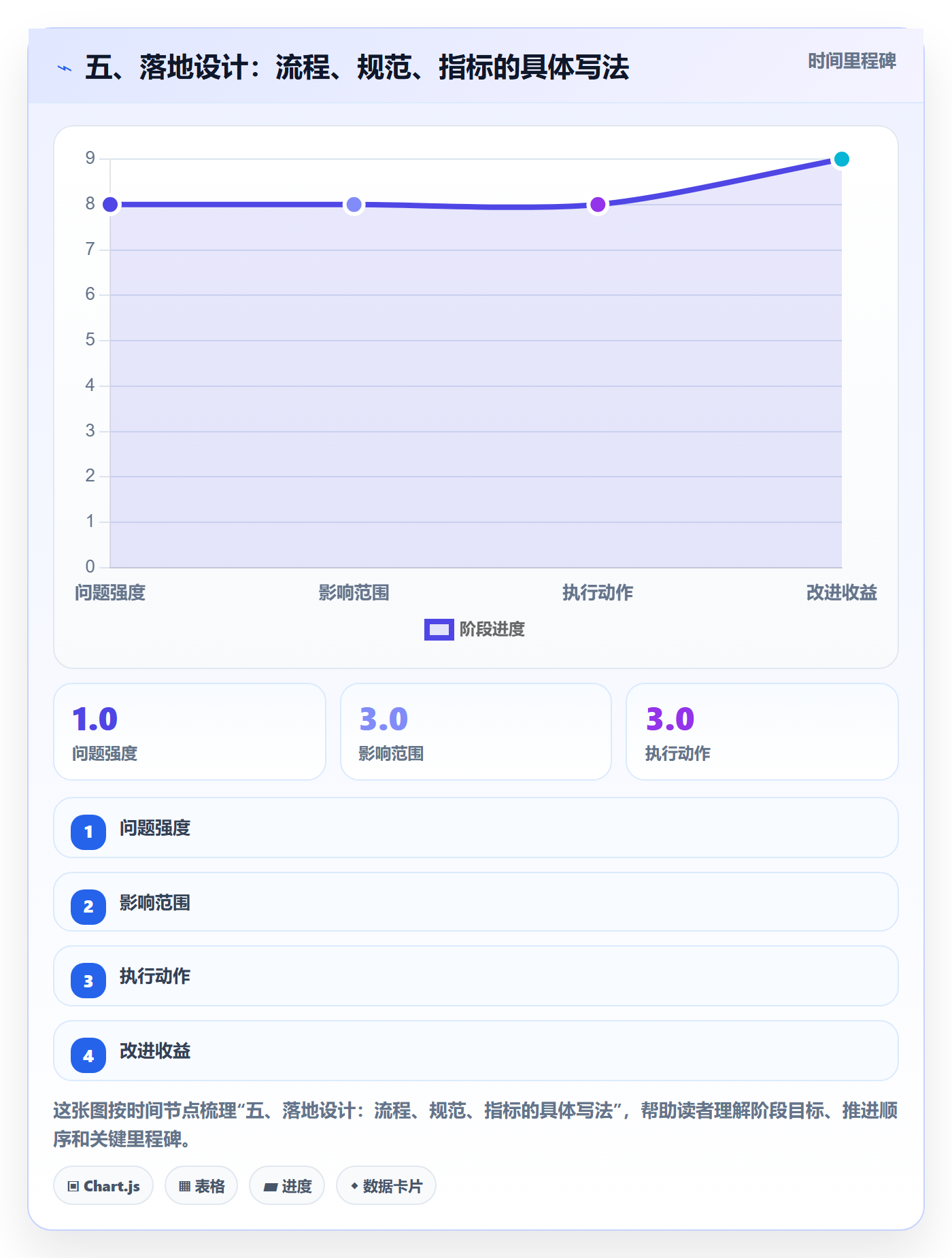
Task: Click the 表格 tag chip
Action: 201,1186
